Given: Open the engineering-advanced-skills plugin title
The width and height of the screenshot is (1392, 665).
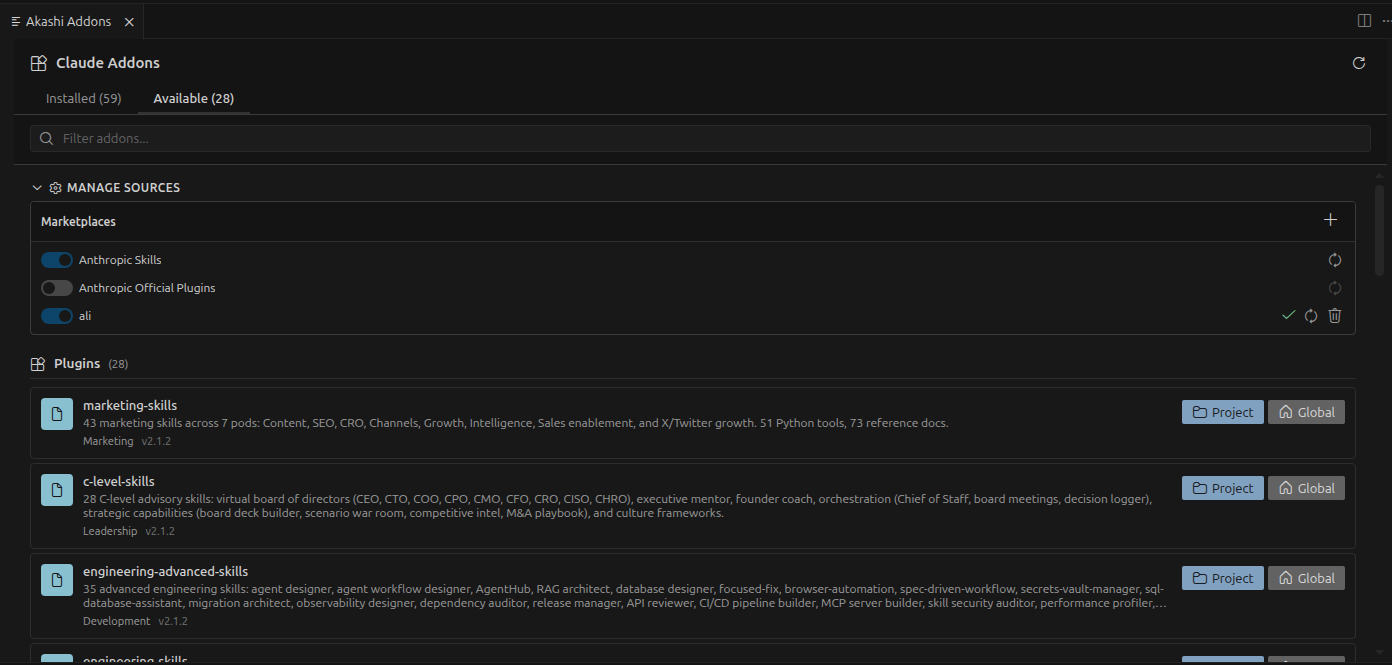Looking at the screenshot, I should click(x=166, y=571).
